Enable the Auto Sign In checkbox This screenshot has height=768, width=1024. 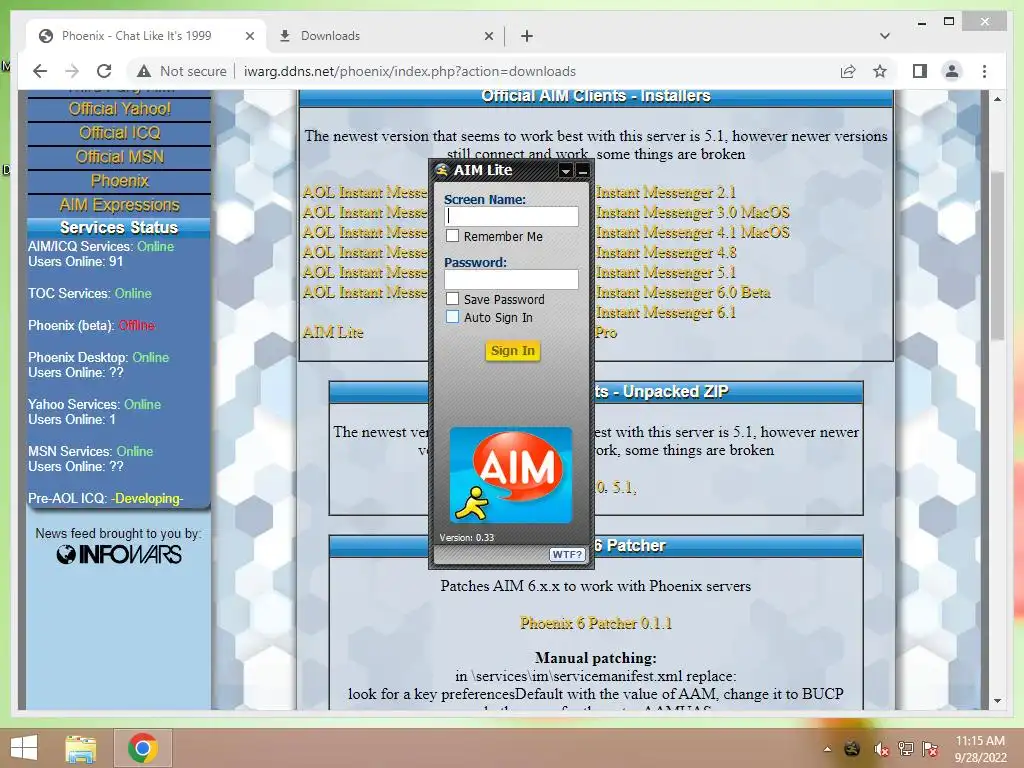[x=452, y=317]
